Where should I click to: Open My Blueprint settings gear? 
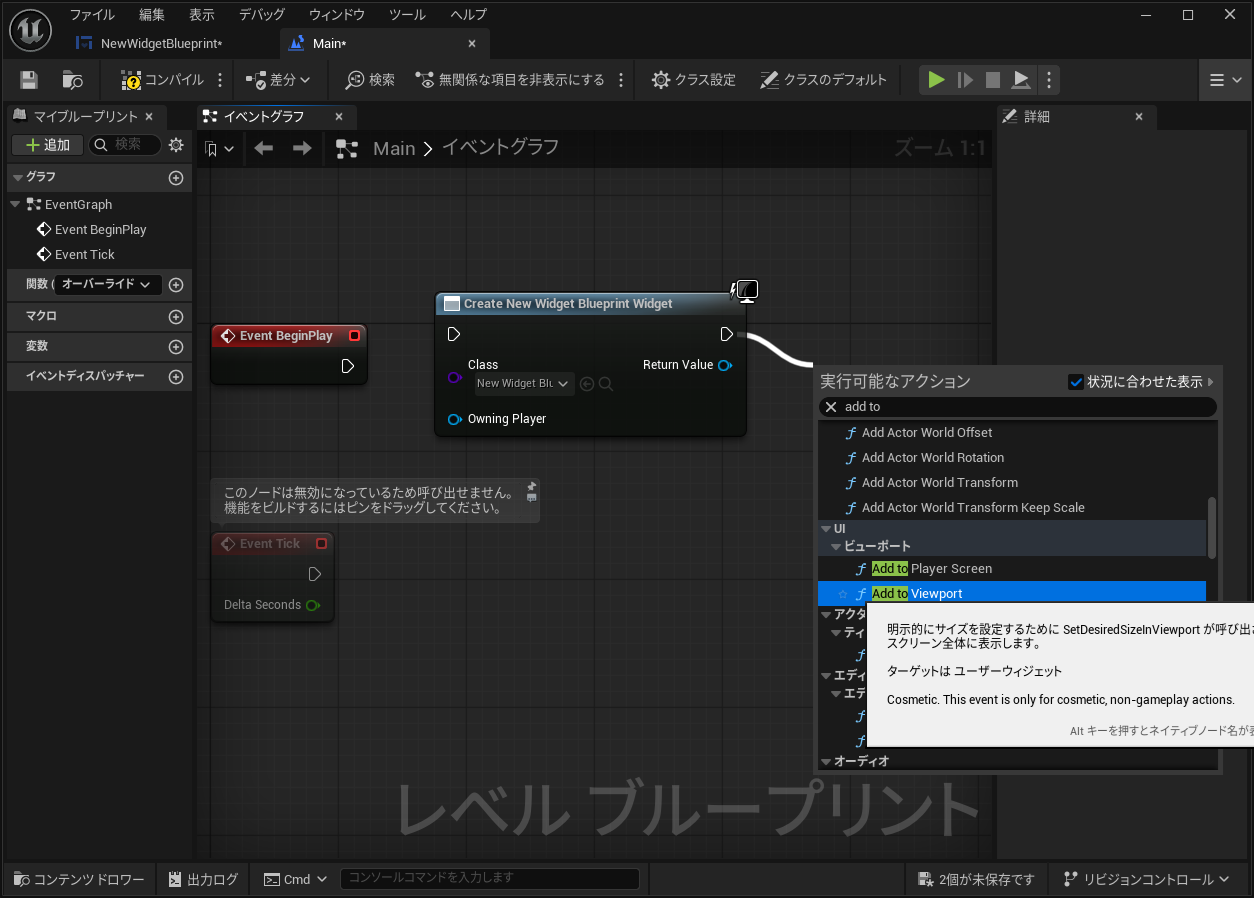click(176, 145)
